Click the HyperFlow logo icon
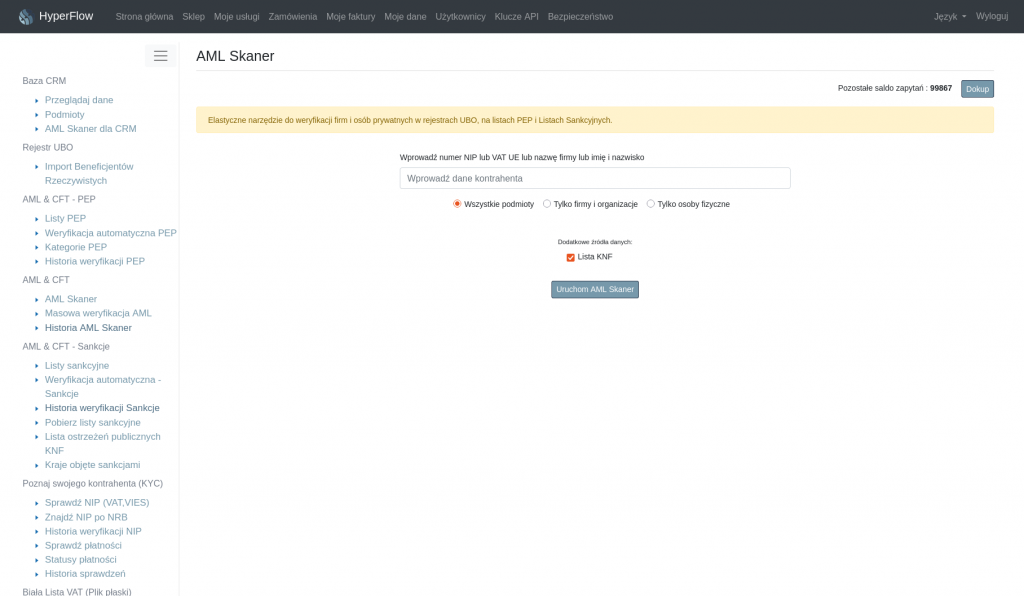 click(25, 17)
